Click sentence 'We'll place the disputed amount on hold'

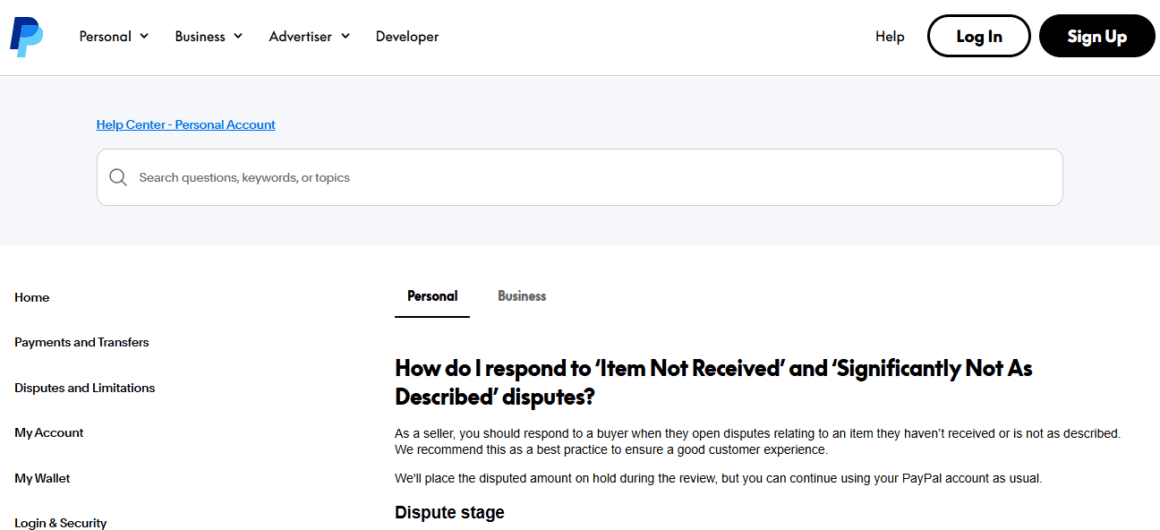718,479
